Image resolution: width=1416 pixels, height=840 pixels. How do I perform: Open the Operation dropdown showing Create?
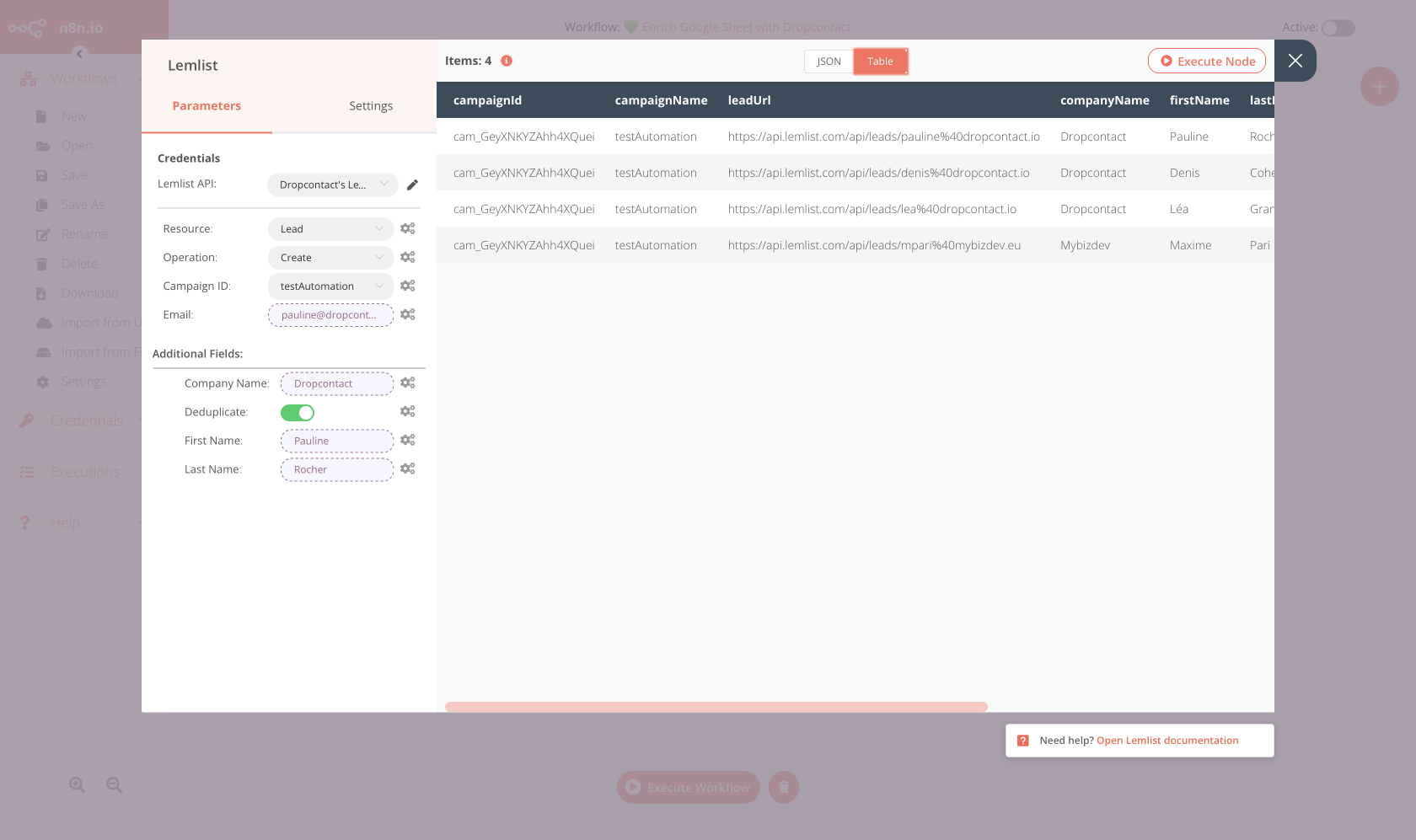point(330,257)
